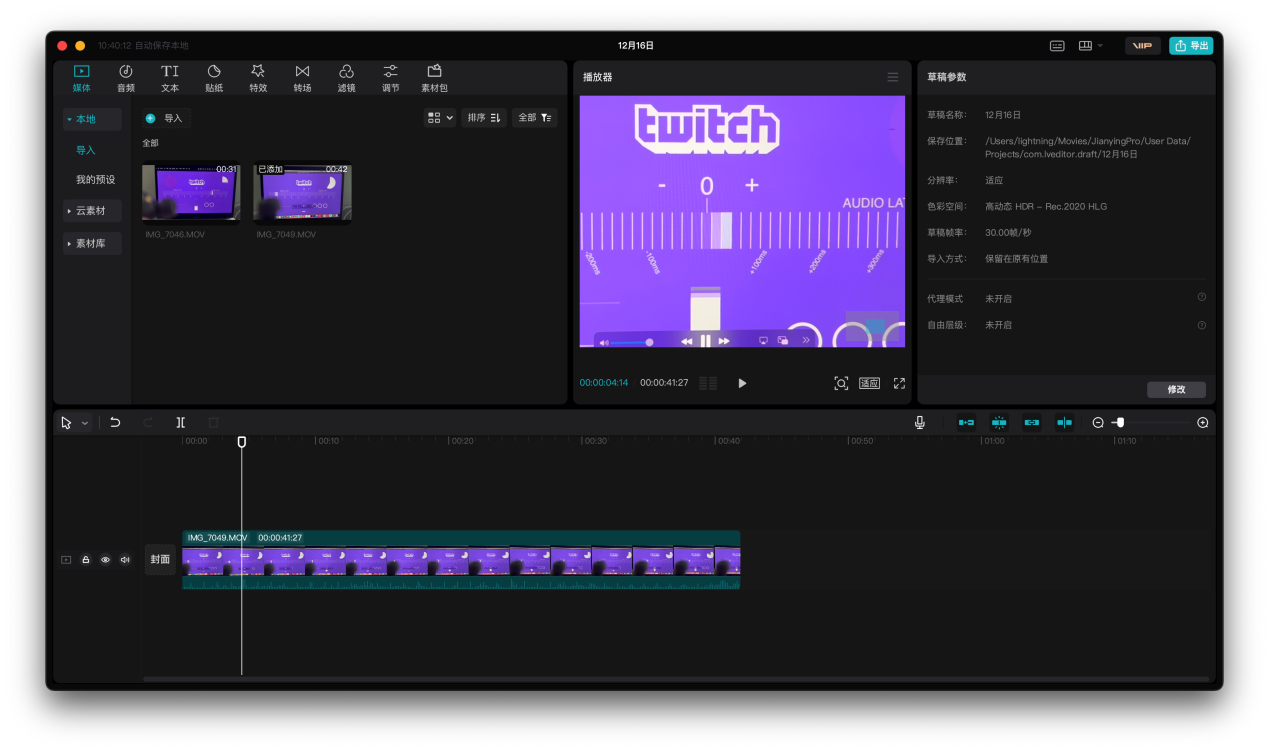Switch to the 文本 (Text) tab
The height and width of the screenshot is (751, 1269).
[x=170, y=78]
